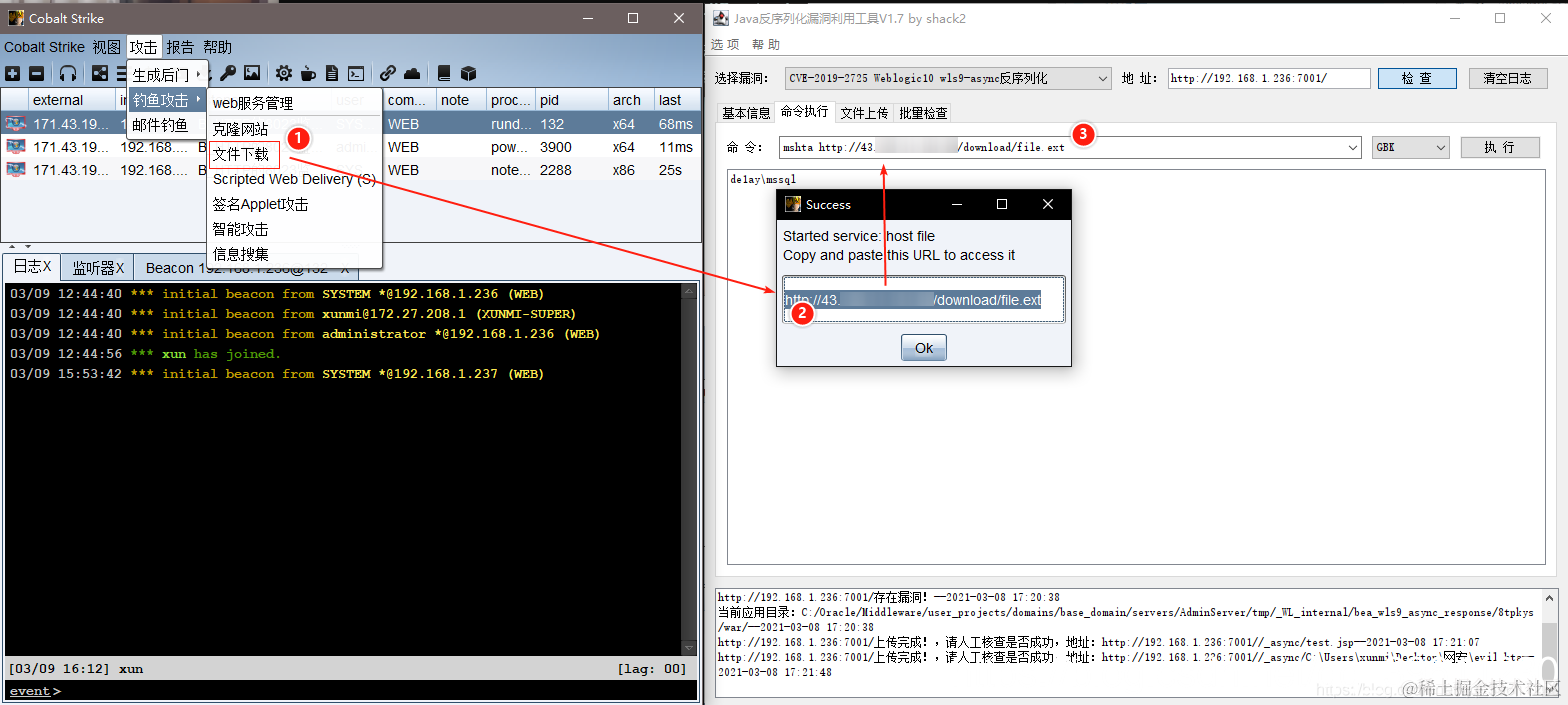Switch to the 基本信息 tab
Viewport: 1568px width, 705px height.
pos(746,113)
